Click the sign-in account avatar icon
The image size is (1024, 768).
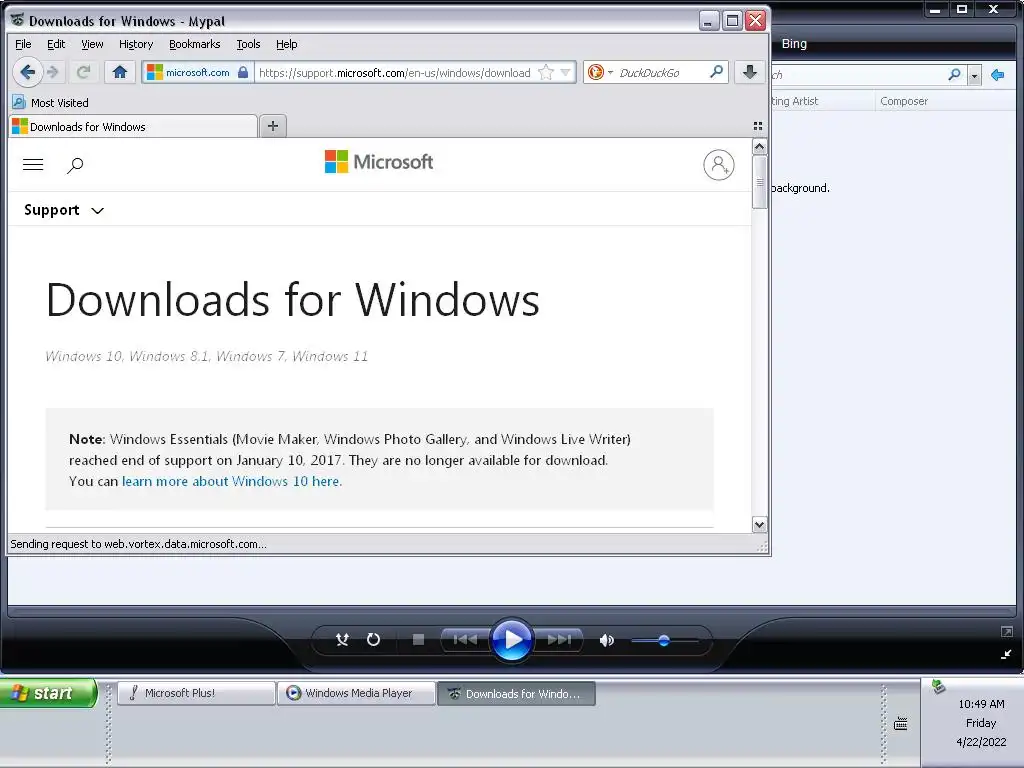click(718, 165)
